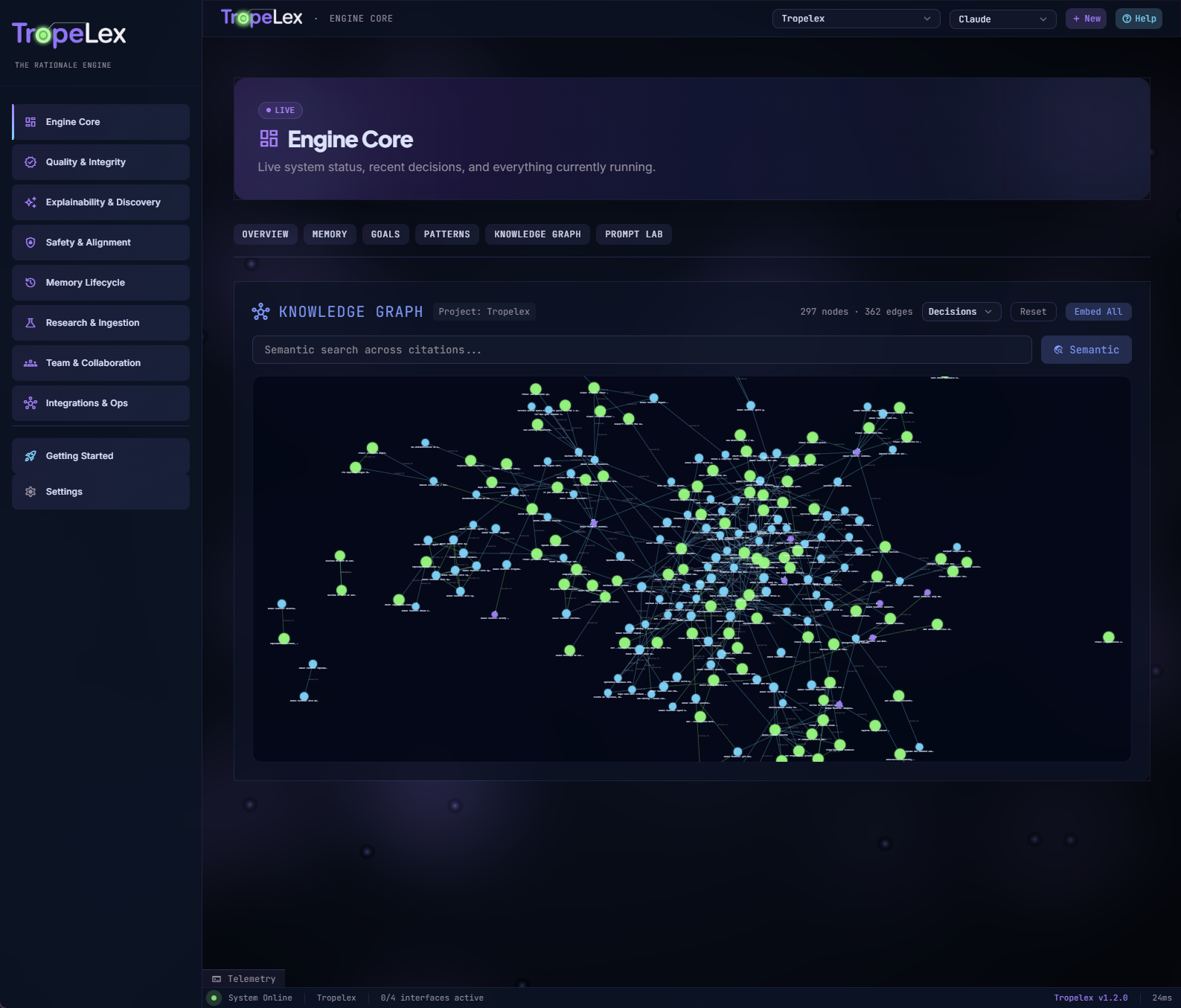
Task: Switch to the Memory tab
Action: point(330,234)
